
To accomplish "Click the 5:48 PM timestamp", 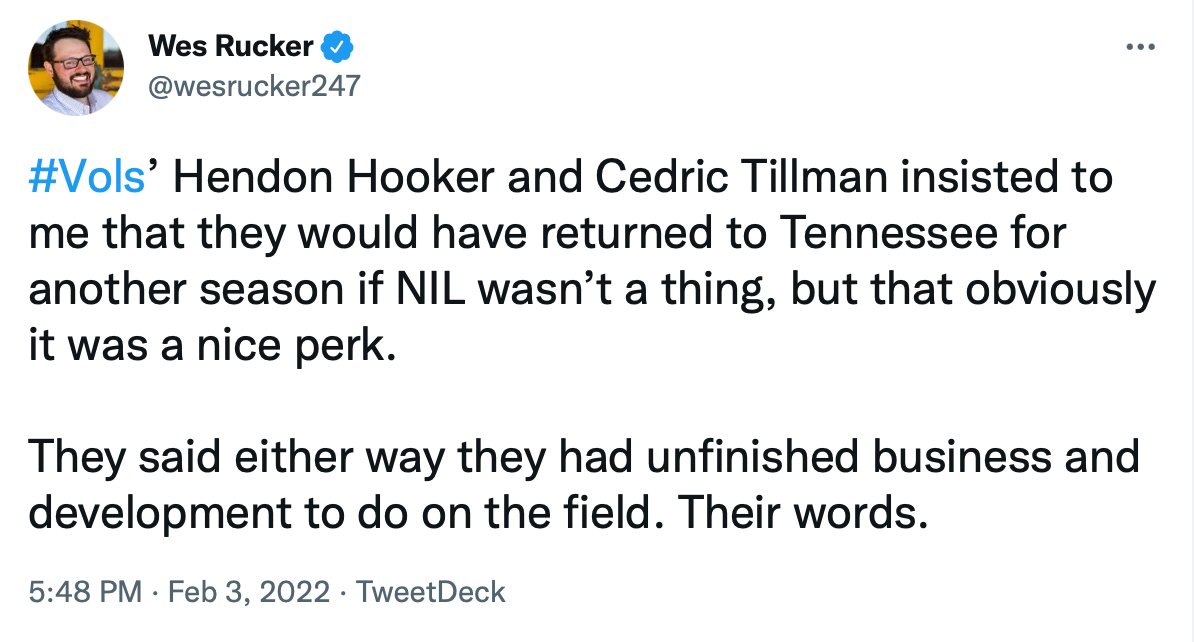I will point(85,592).
